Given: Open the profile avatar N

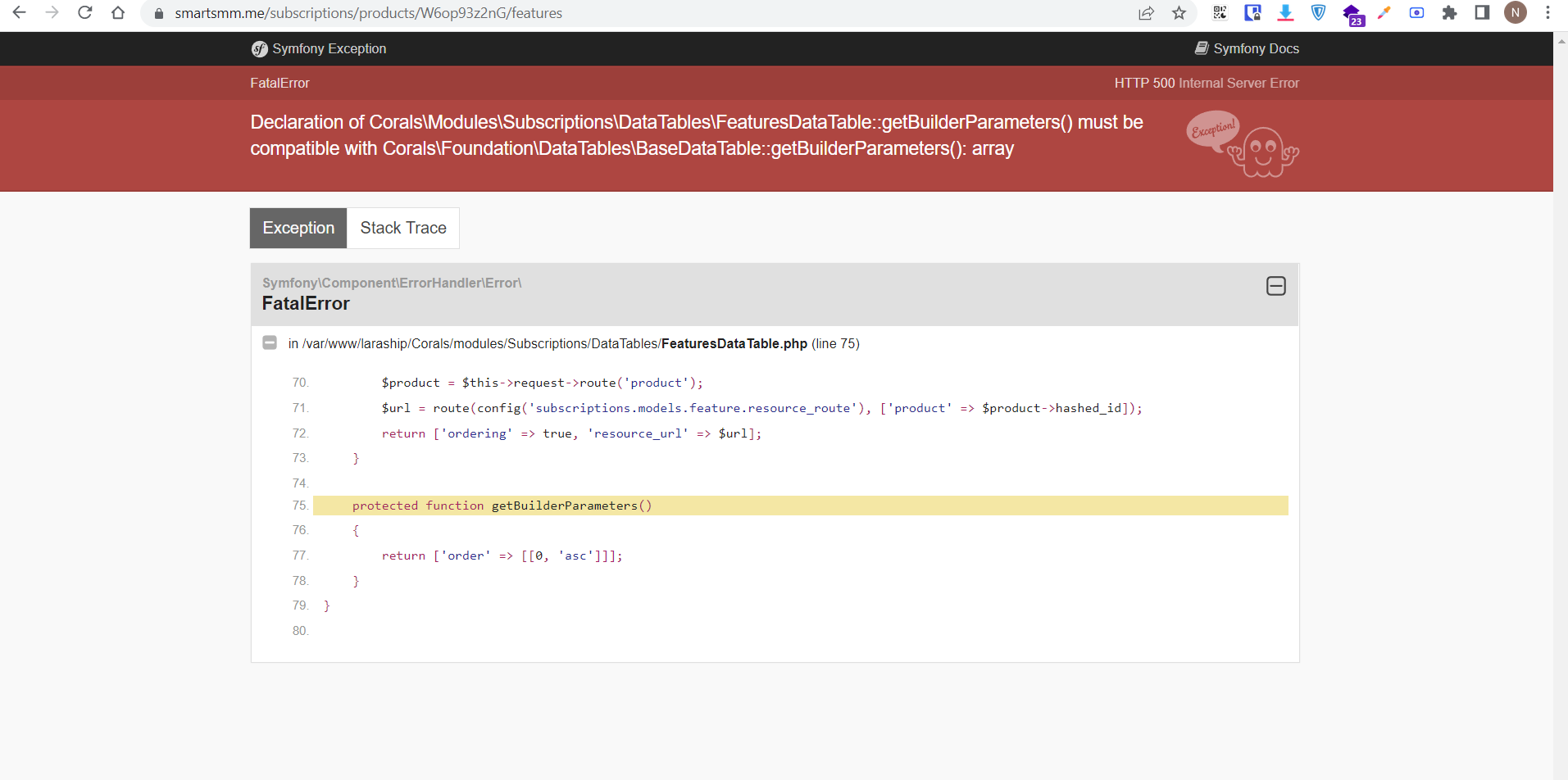Looking at the screenshot, I should click(1516, 13).
